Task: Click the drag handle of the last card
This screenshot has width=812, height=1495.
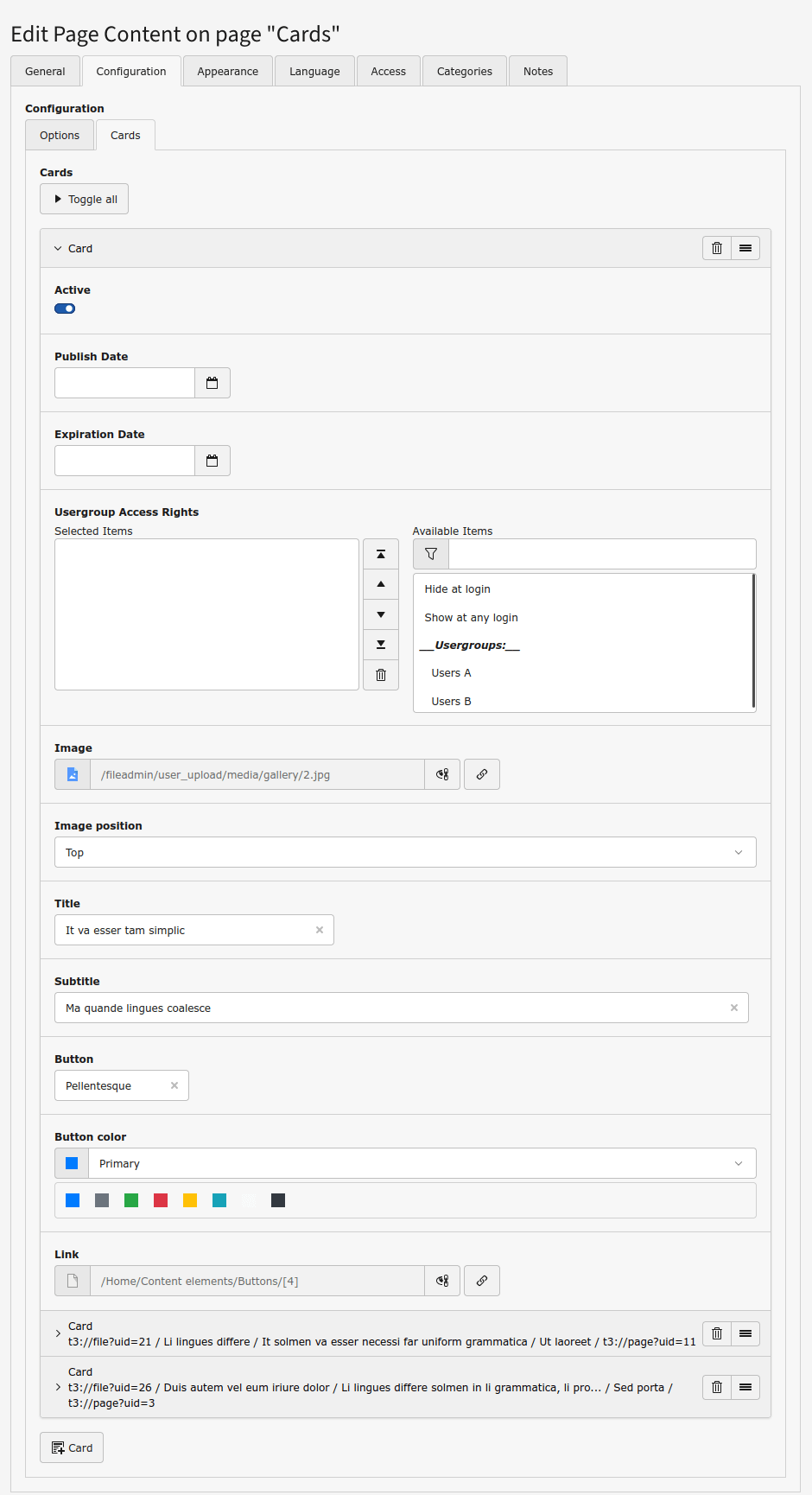Action: (x=745, y=1387)
